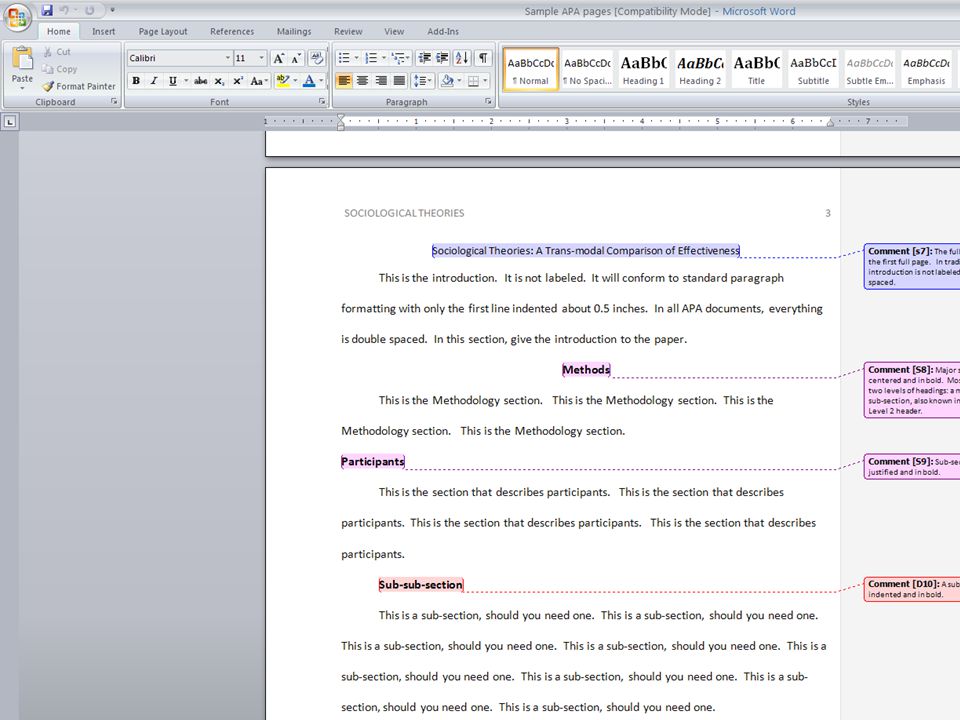Decrease paragraph indent
The image size is (960, 720).
click(424, 58)
